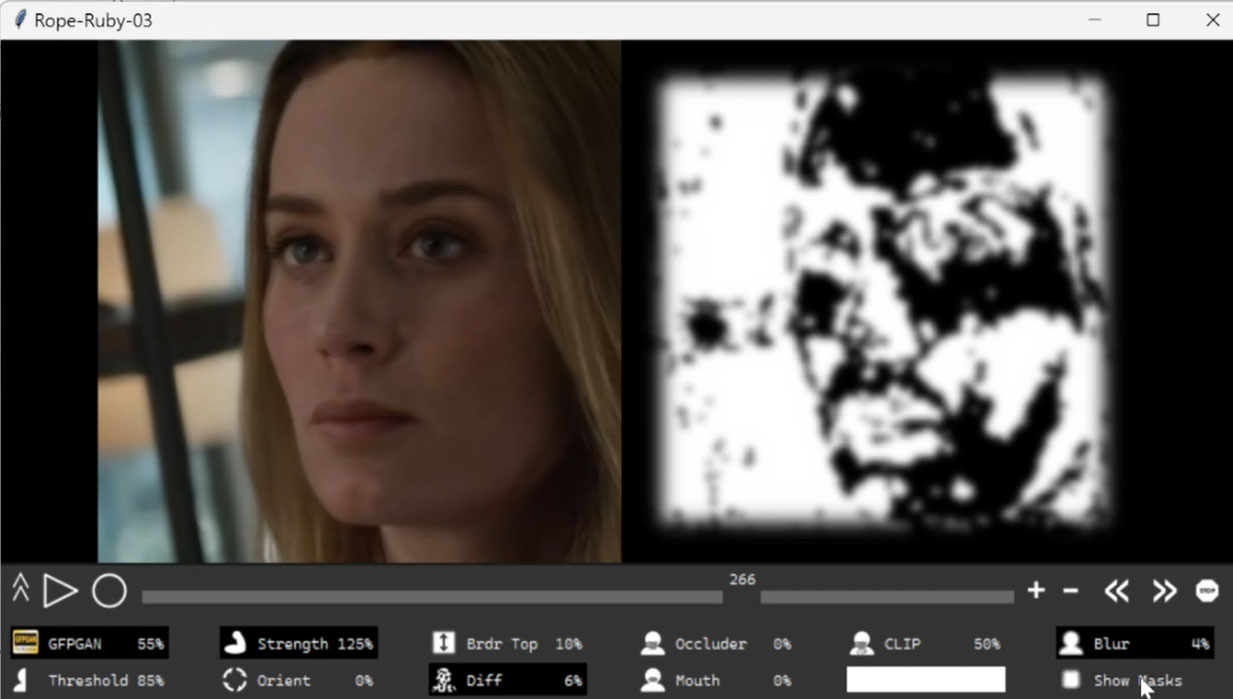
Task: Maximize the Rope-Ruby-03 window
Action: (x=1153, y=20)
